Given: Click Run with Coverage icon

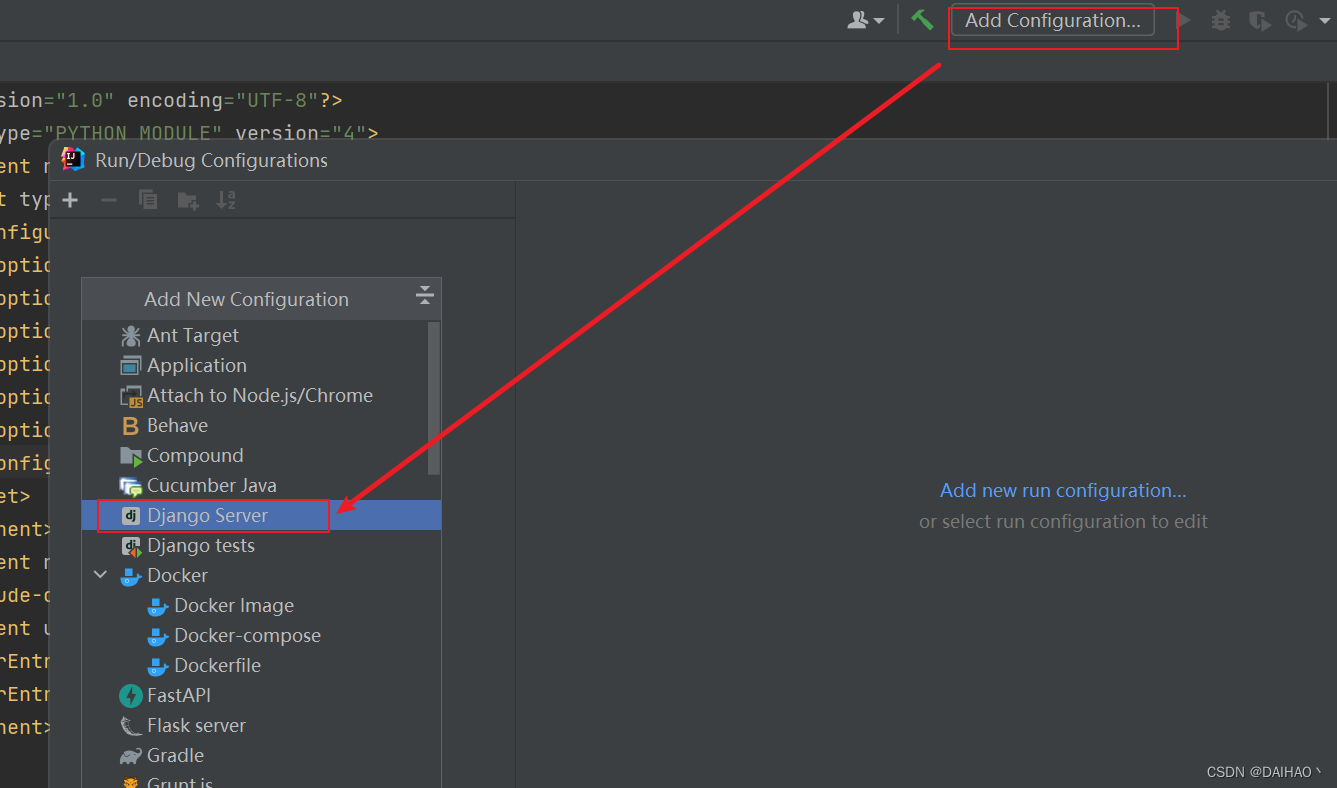Looking at the screenshot, I should click(x=1259, y=20).
